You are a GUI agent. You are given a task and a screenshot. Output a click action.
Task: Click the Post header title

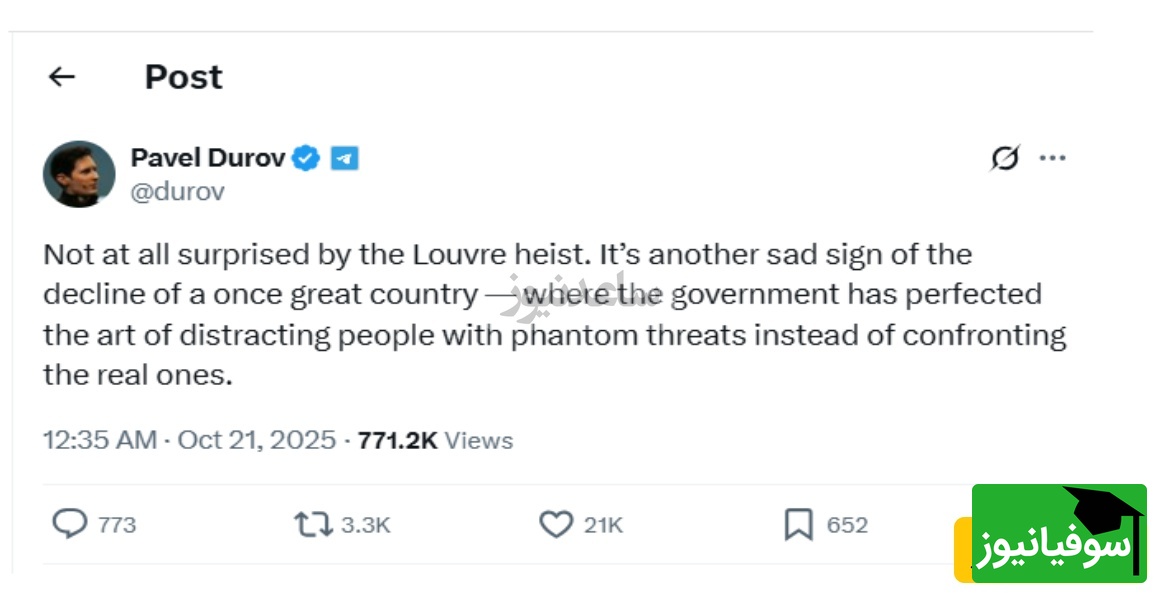[183, 77]
